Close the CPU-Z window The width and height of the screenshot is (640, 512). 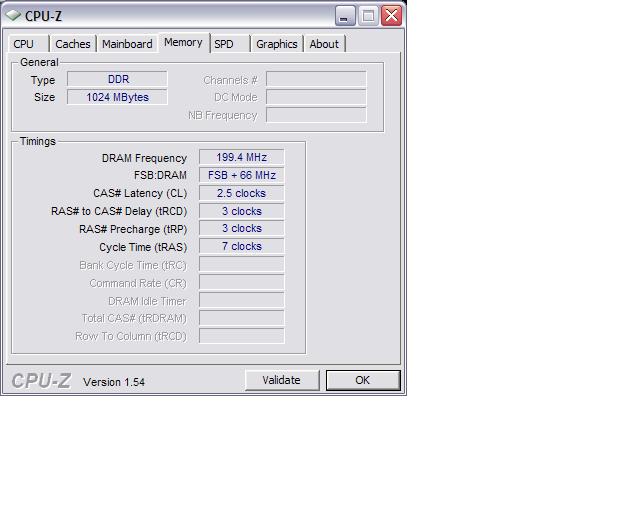click(x=391, y=16)
